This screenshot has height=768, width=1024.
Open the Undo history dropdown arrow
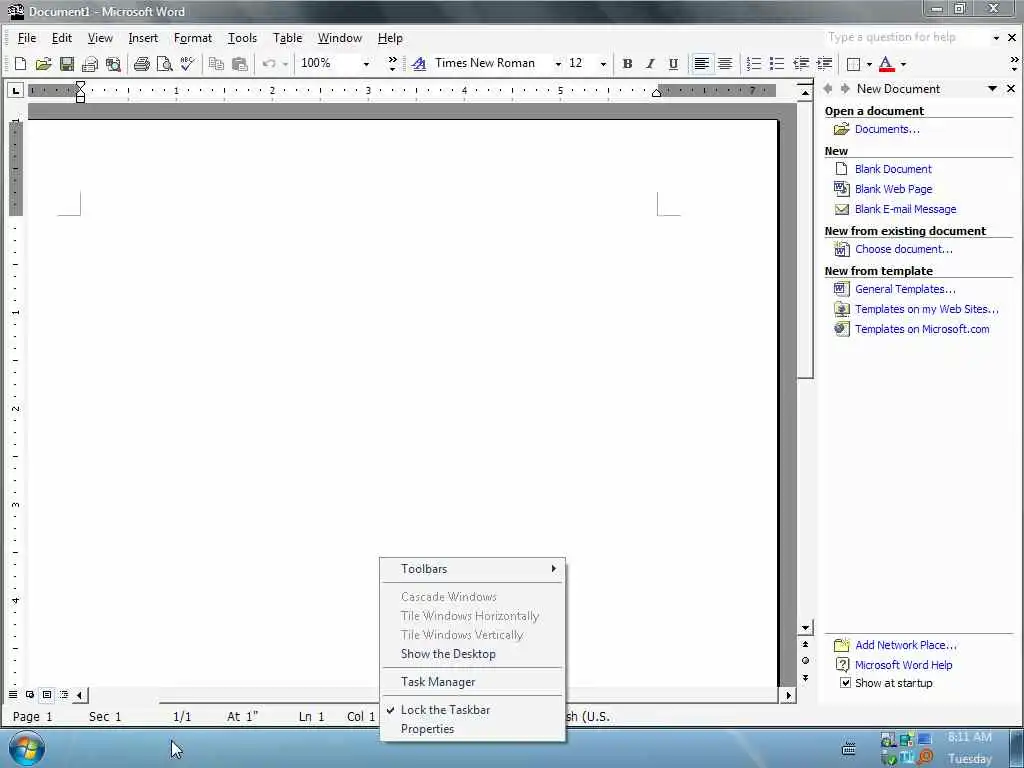(x=285, y=63)
